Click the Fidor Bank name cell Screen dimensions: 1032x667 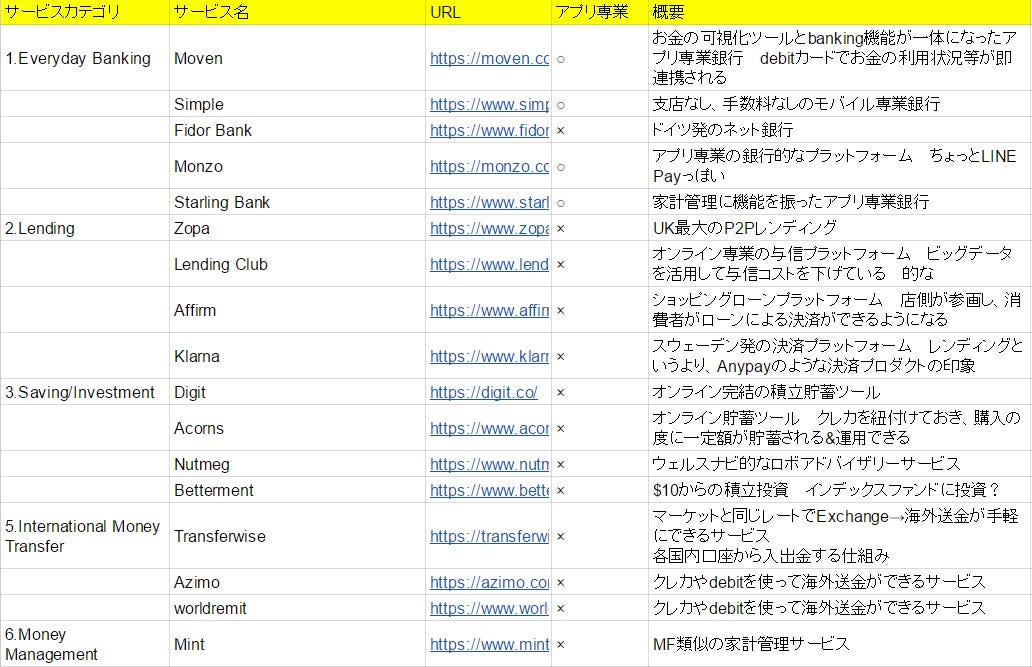point(297,130)
